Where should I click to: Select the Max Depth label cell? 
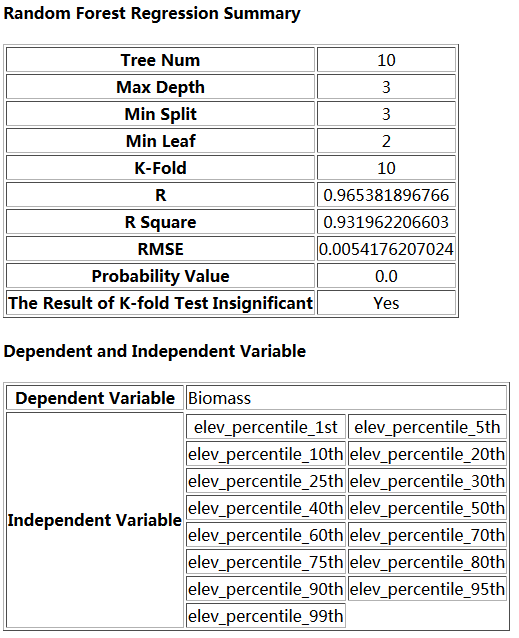pyautogui.click(x=161, y=87)
